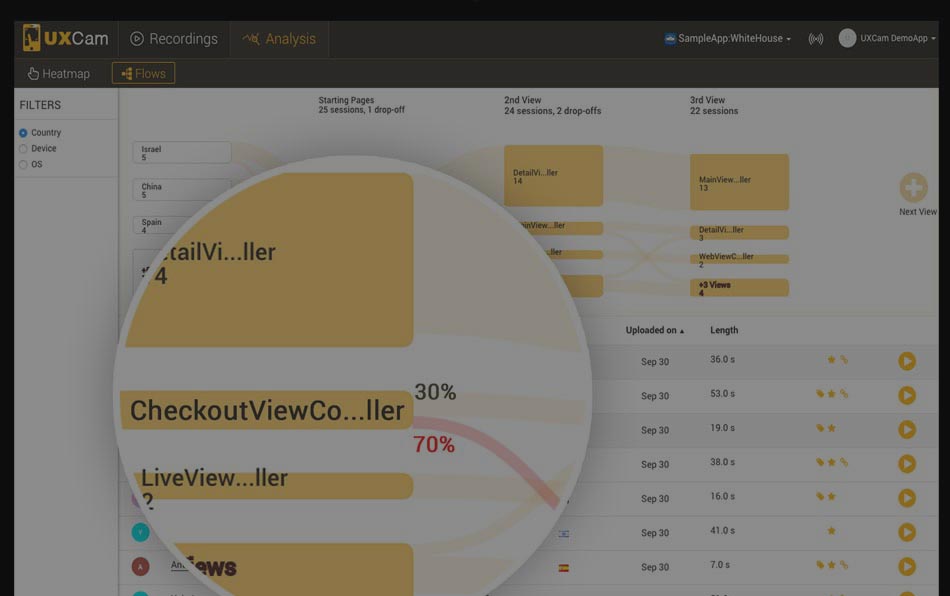This screenshot has height=596, width=950.
Task: Expand the SampleApp:WhiteHouse app dropdown
Action: point(727,39)
